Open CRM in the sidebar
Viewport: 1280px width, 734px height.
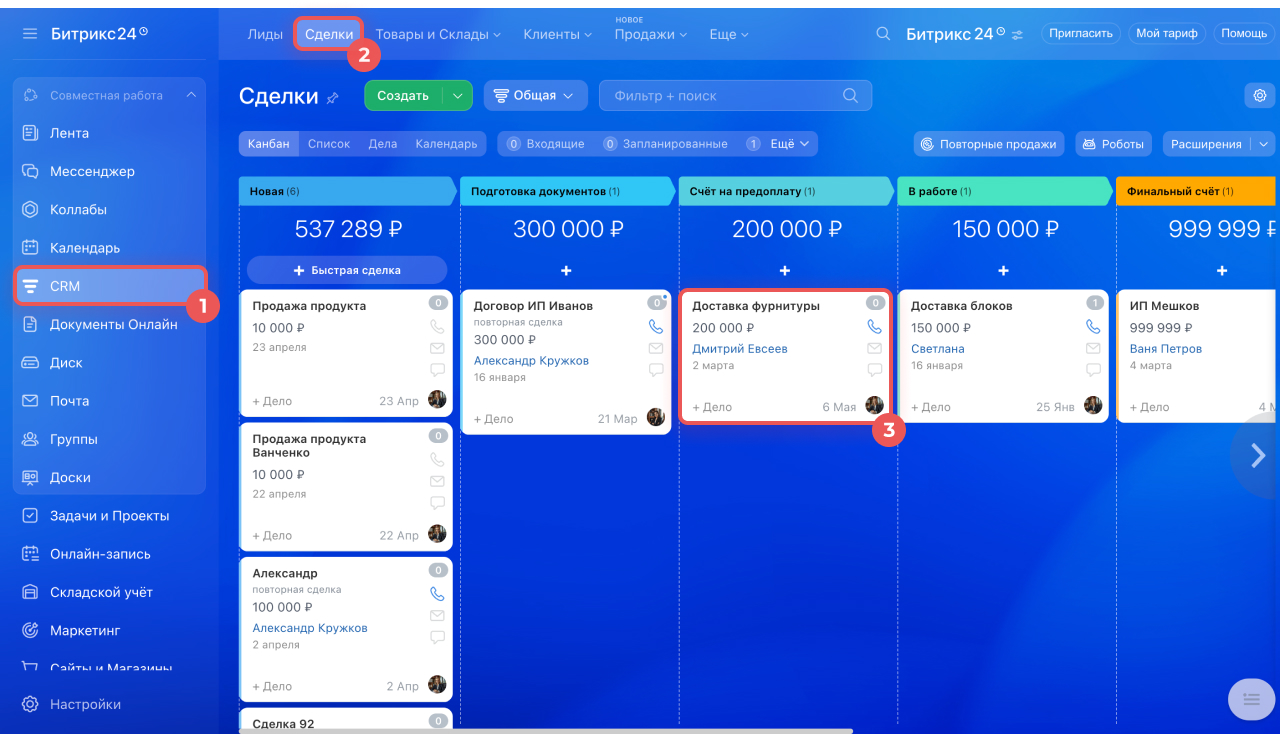pos(109,286)
